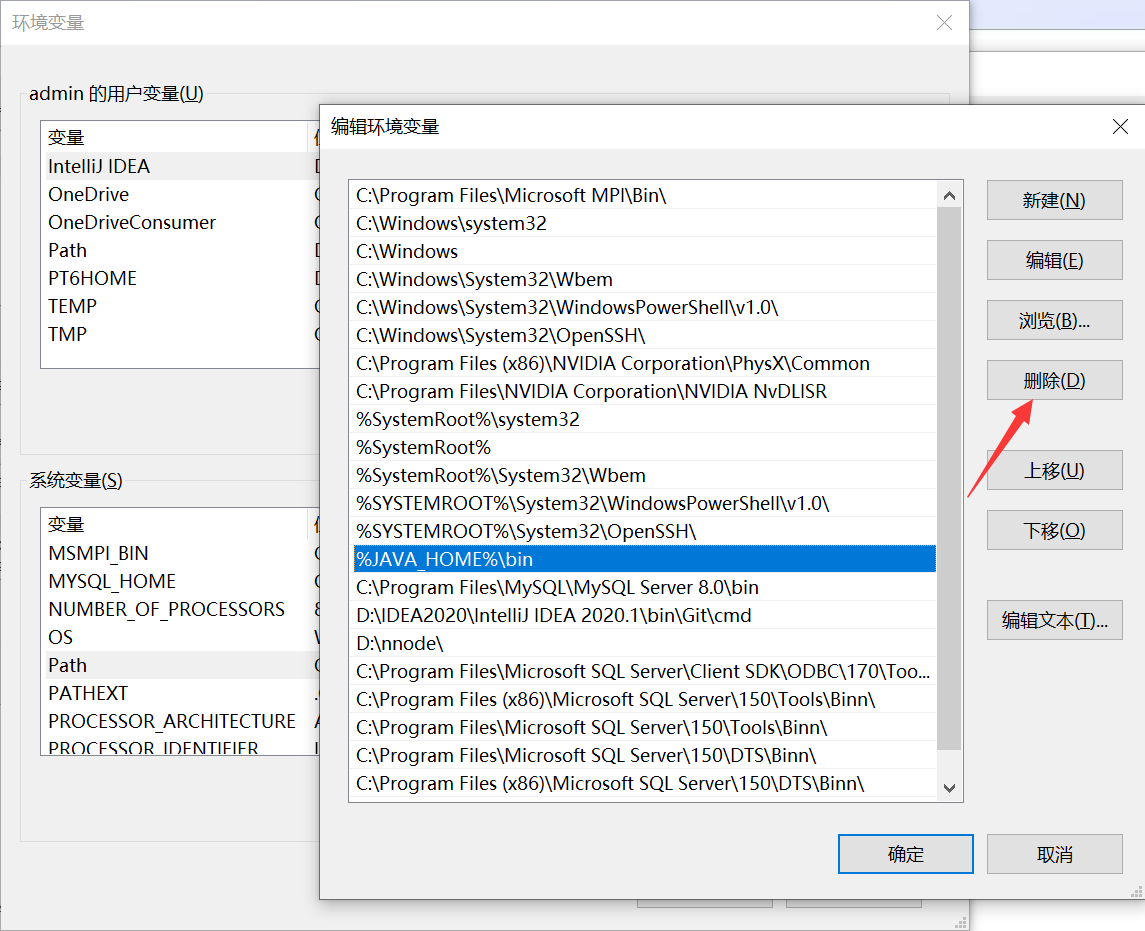This screenshot has height=931, width=1145.
Task: Select the NVIDIA NvDLISR path entry
Action: click(644, 391)
